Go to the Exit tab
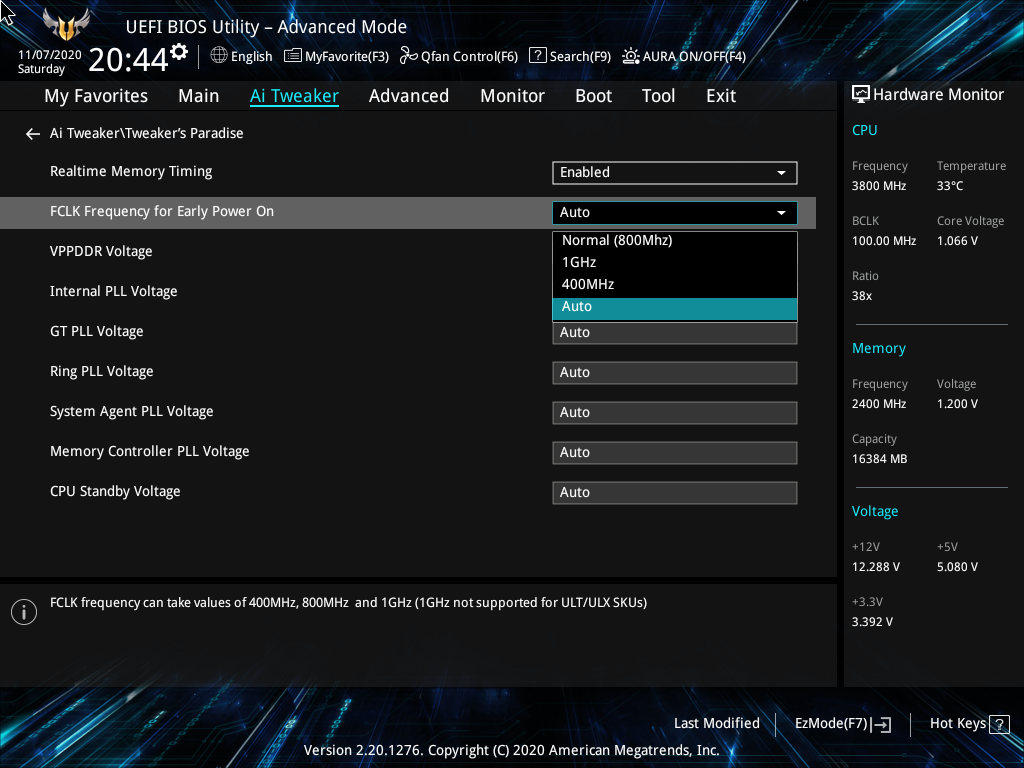This screenshot has height=768, width=1024. tap(721, 96)
